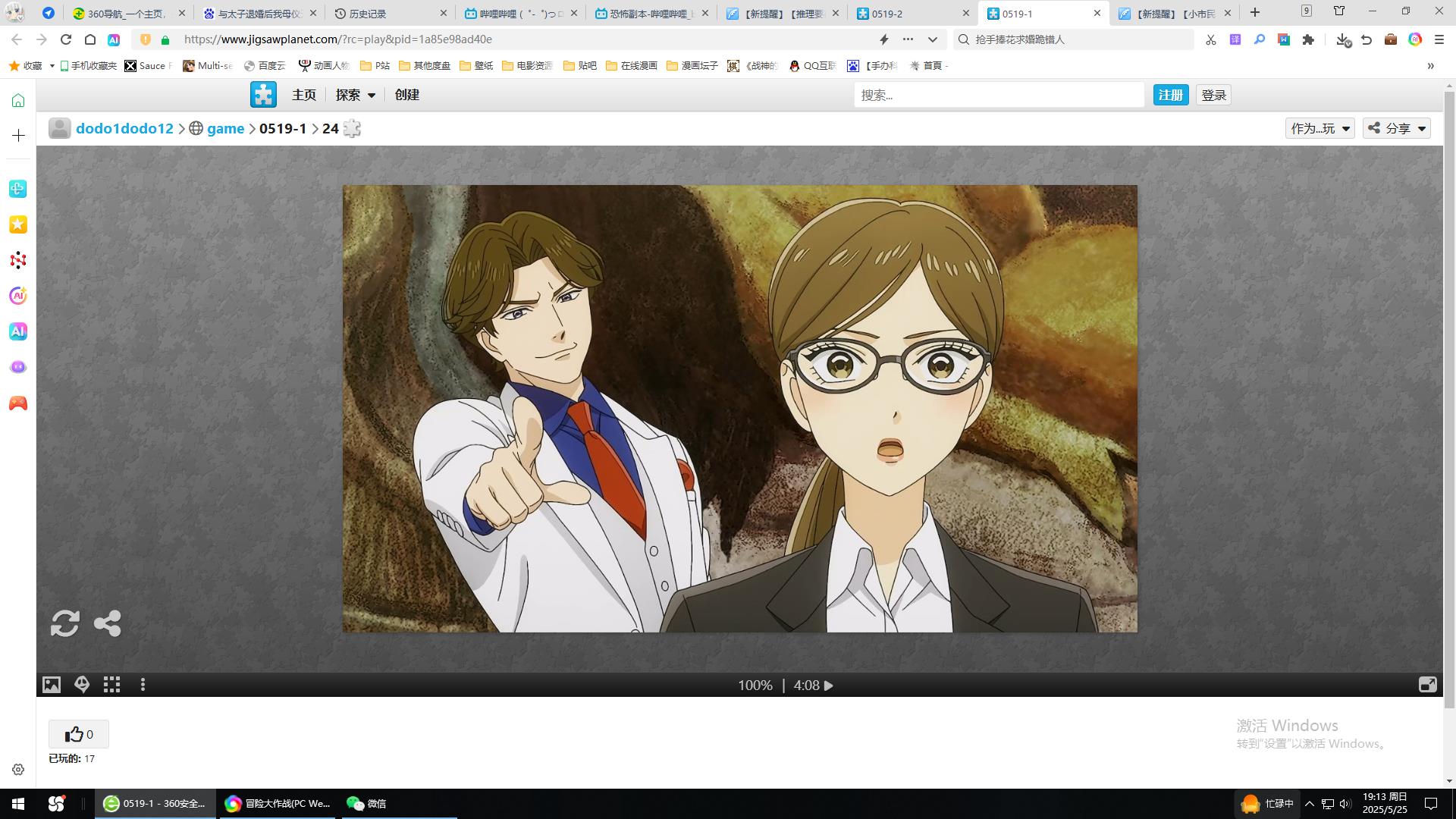This screenshot has height=819, width=1456.
Task: Close the 0519-1 tab
Action: [1097, 13]
